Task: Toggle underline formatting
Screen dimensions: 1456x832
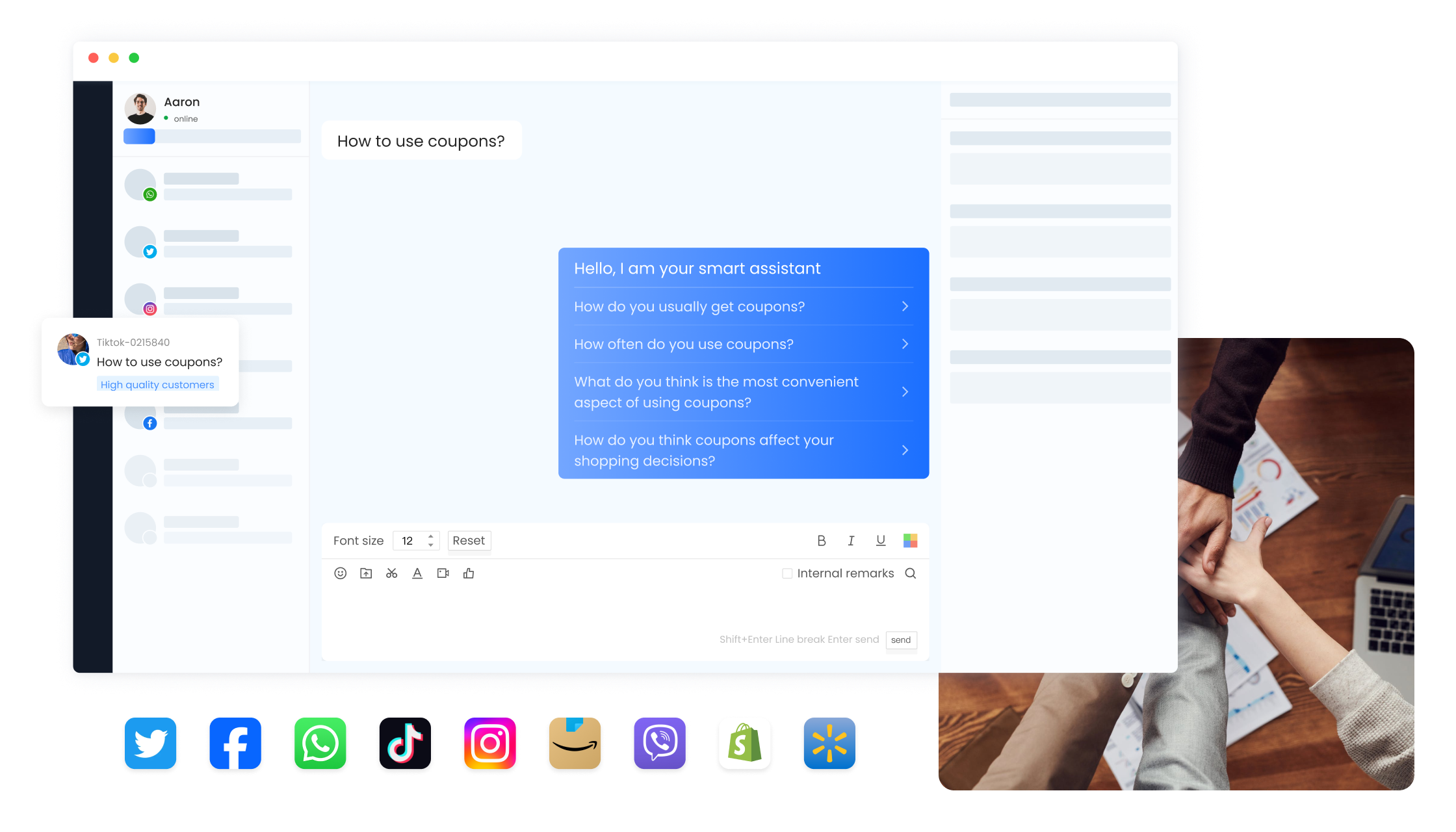Action: 881,541
